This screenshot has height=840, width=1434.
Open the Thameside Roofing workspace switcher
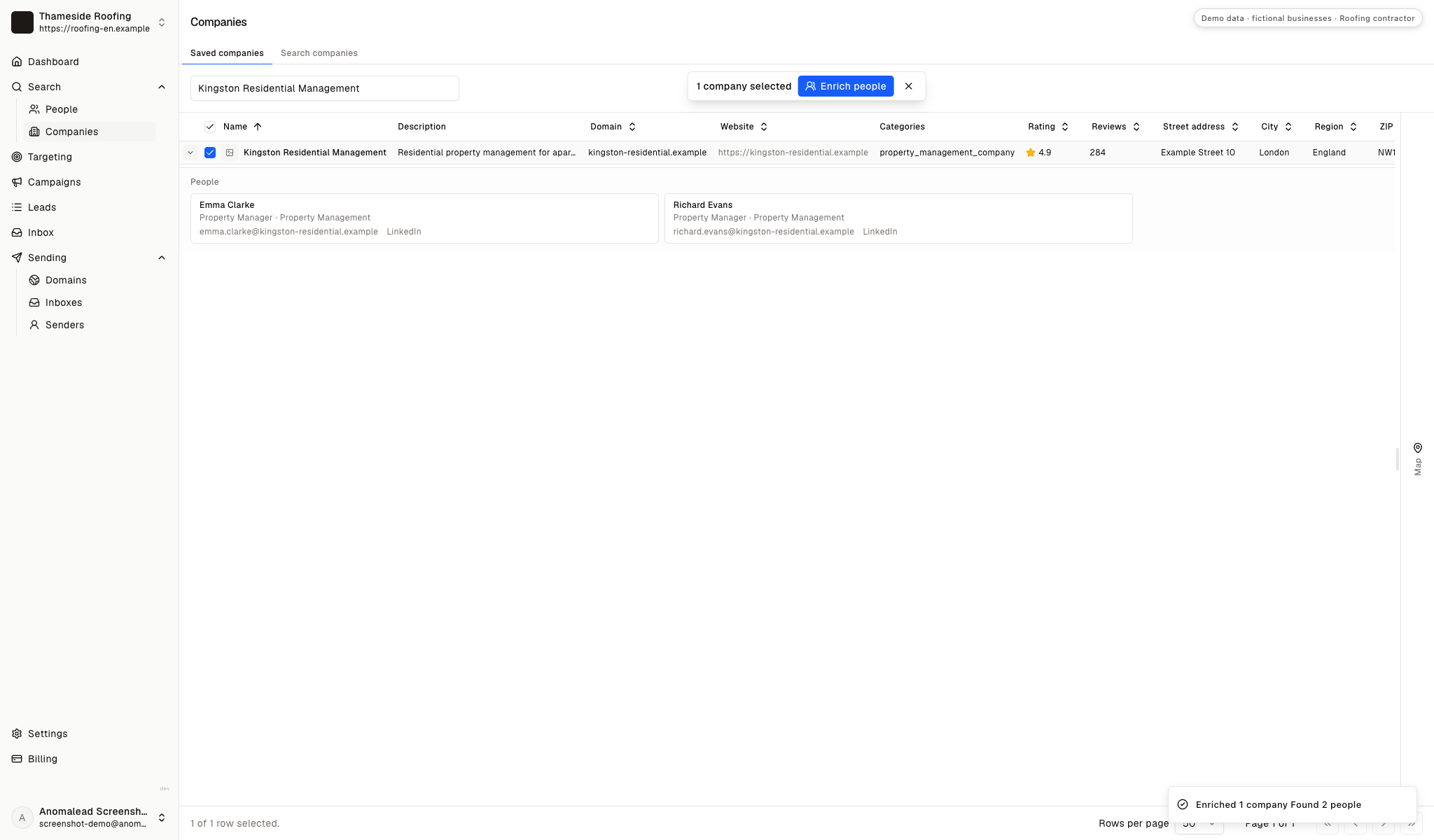pos(90,22)
